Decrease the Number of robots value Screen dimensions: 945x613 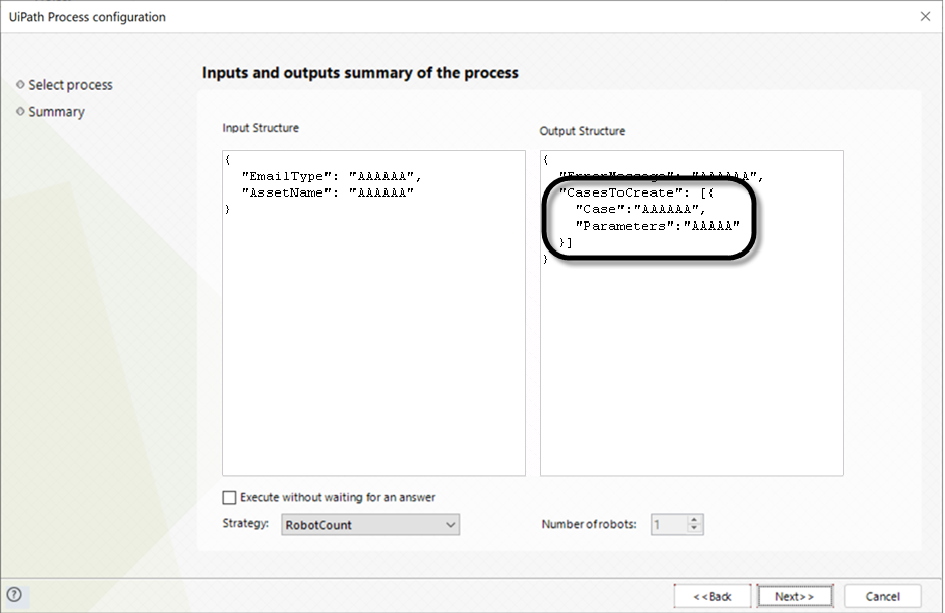(x=694, y=529)
